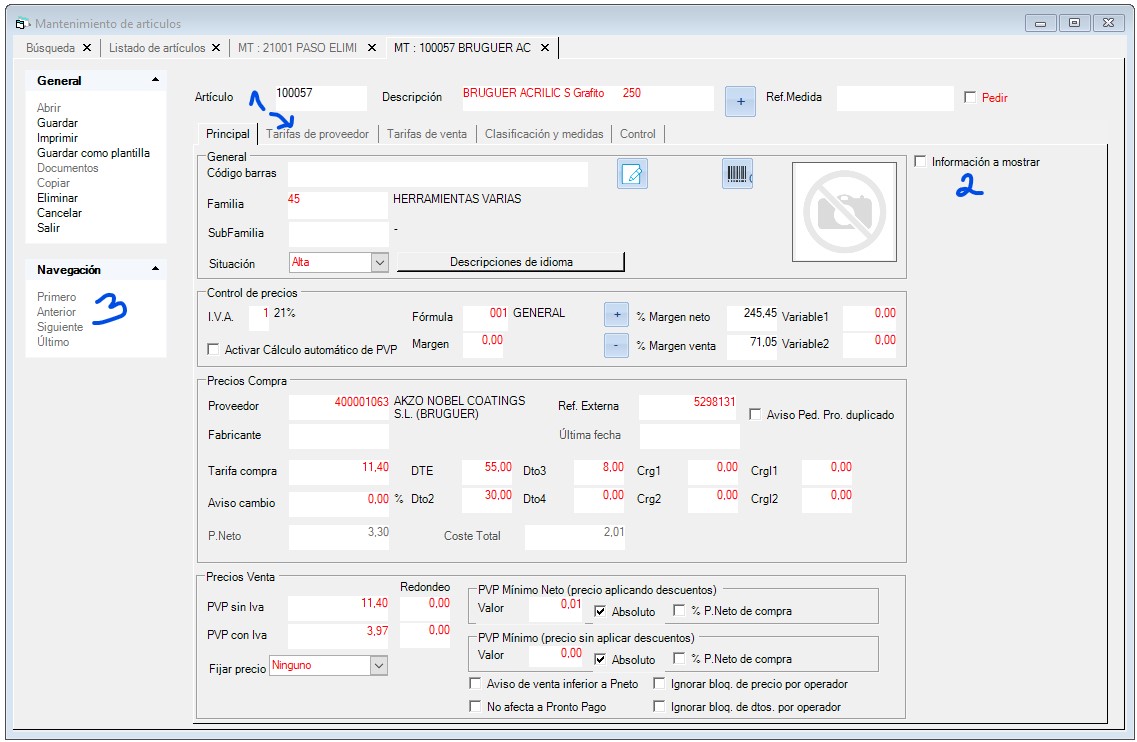1137x742 pixels.
Task: Enable the Información a mostrar checkbox
Action: 920,162
